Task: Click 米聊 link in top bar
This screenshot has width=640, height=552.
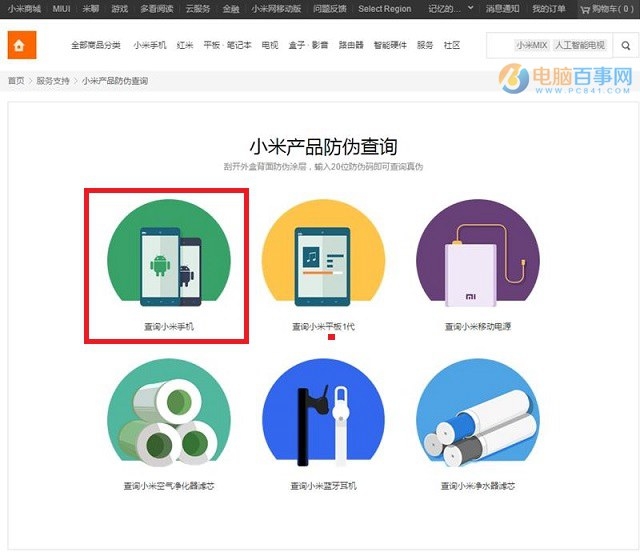Action: coord(91,9)
